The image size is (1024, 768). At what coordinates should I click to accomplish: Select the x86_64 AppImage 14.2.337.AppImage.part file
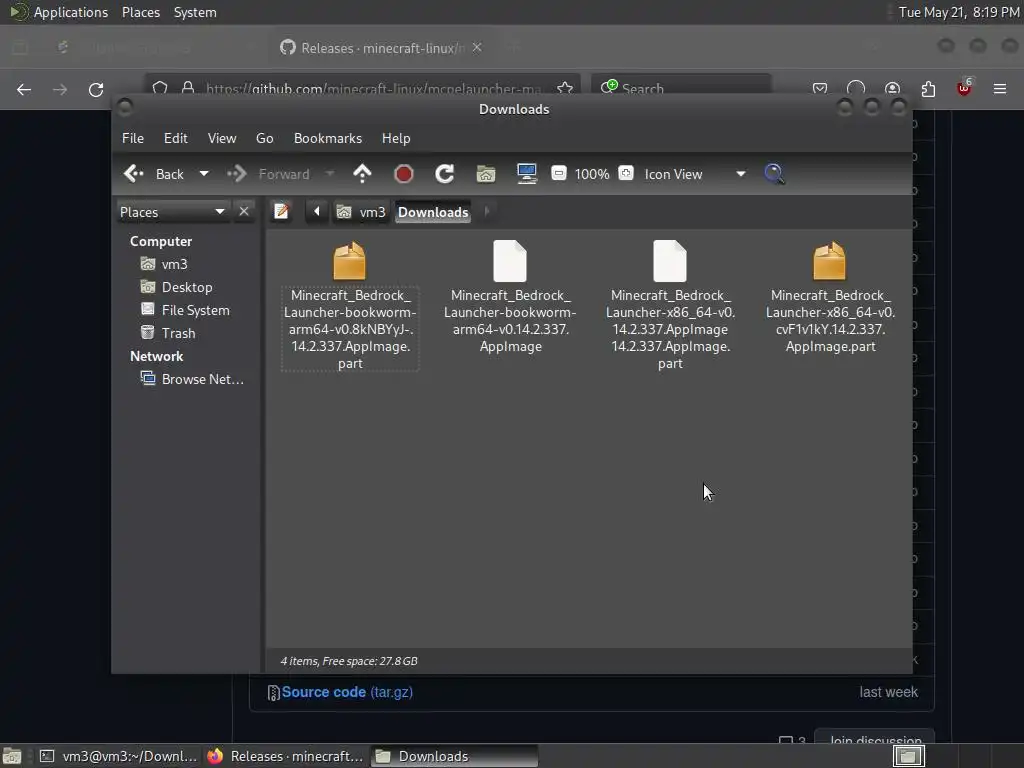tap(670, 304)
